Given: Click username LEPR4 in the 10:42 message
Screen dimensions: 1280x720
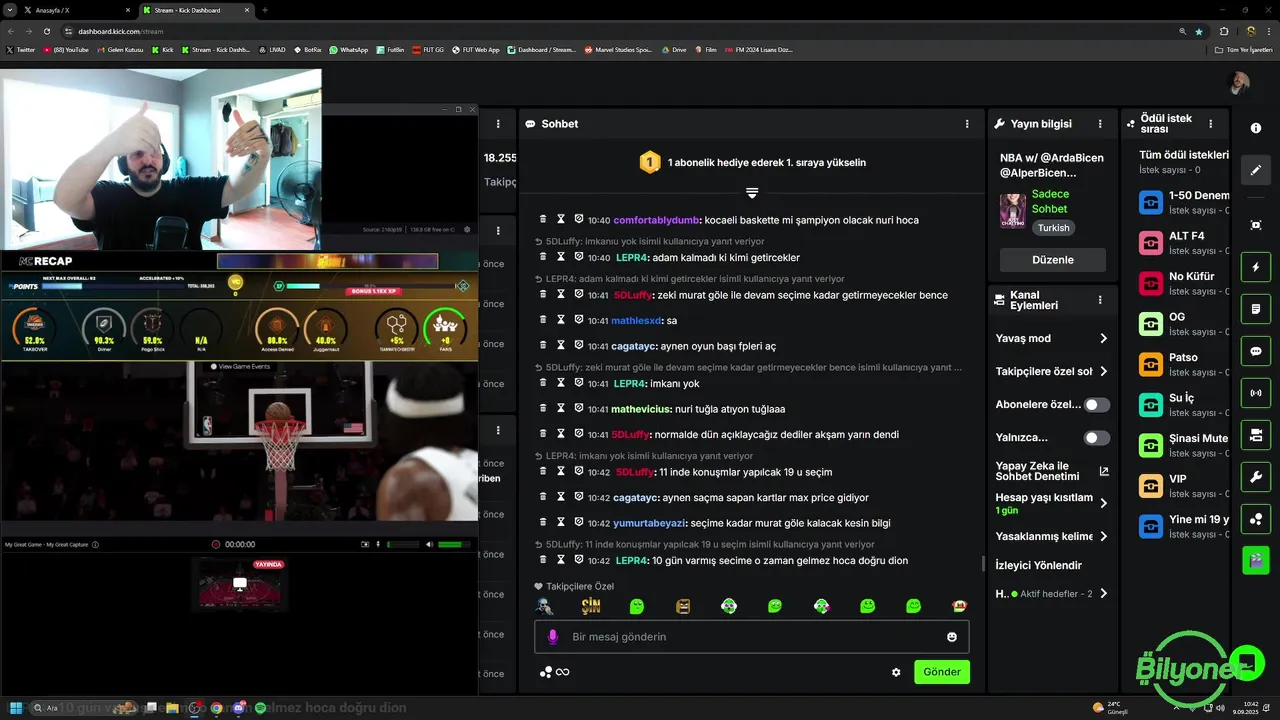Looking at the screenshot, I should pyautogui.click(x=632, y=560).
